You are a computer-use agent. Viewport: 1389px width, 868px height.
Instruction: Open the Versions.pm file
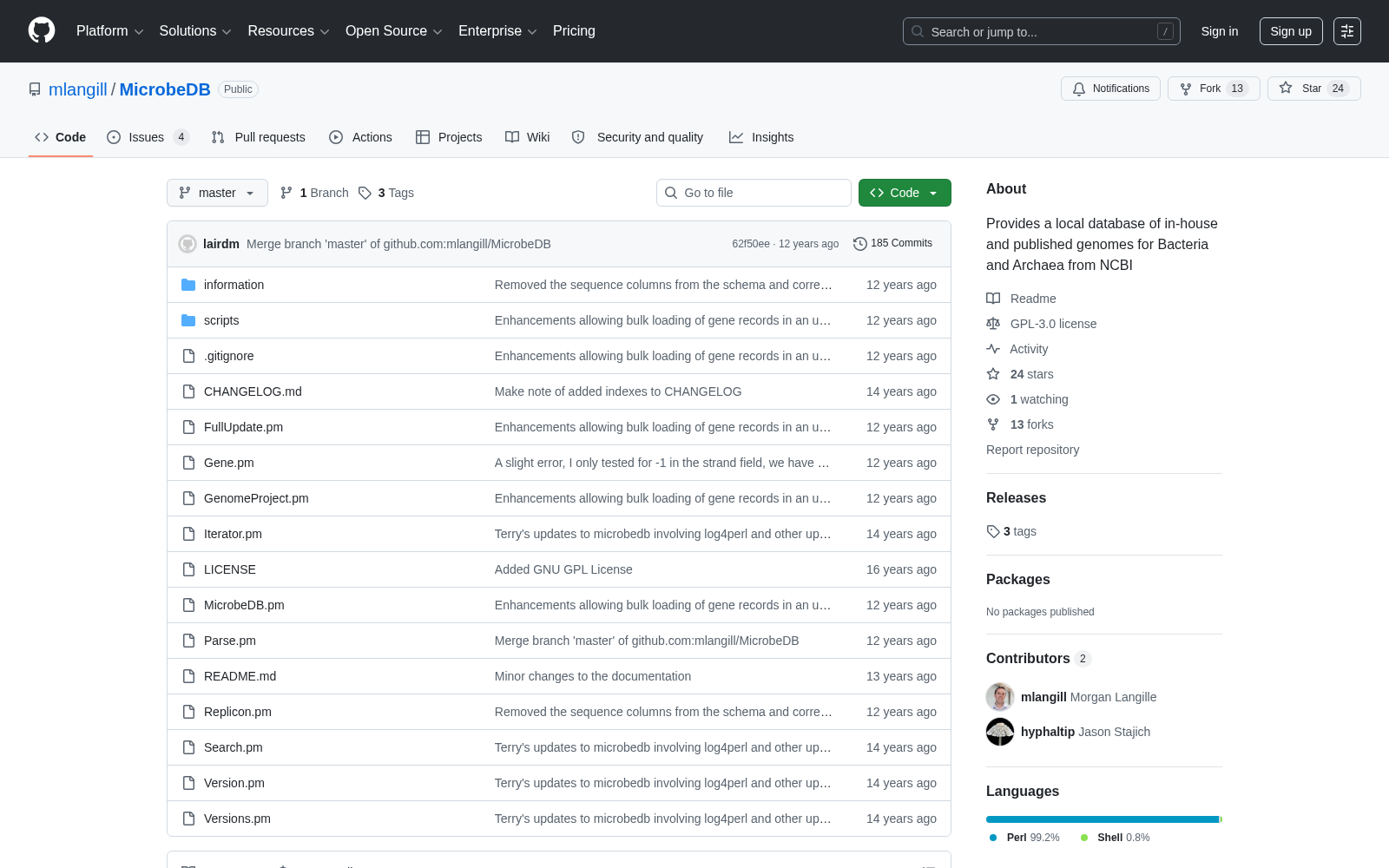(237, 819)
